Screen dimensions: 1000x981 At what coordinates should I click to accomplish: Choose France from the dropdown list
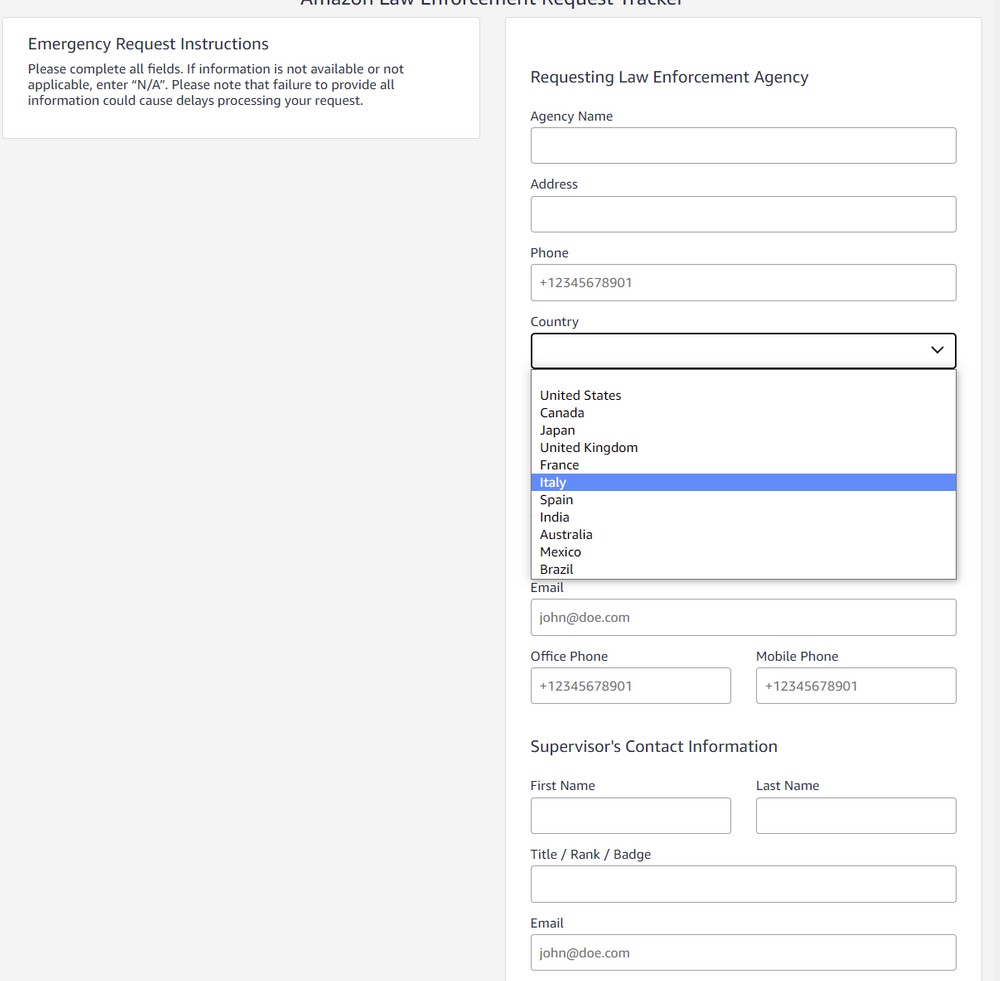coord(743,465)
